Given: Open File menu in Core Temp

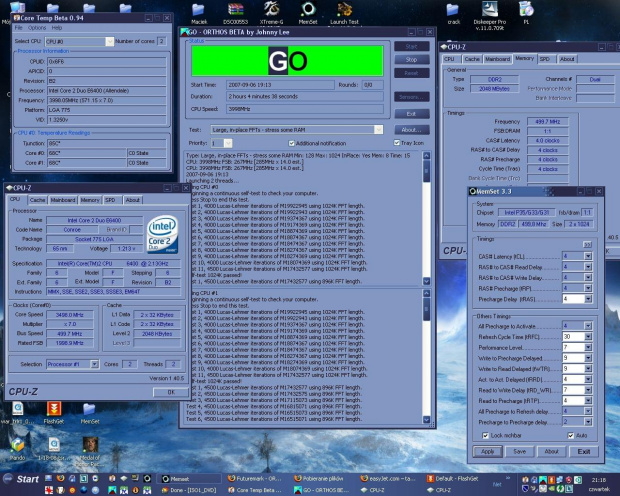Looking at the screenshot, I should [x=19, y=28].
